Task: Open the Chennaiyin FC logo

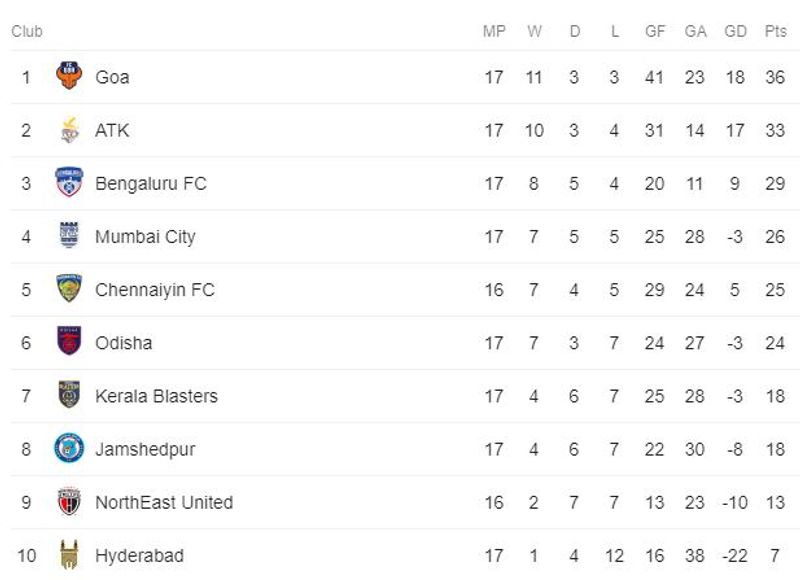Action: [69, 289]
